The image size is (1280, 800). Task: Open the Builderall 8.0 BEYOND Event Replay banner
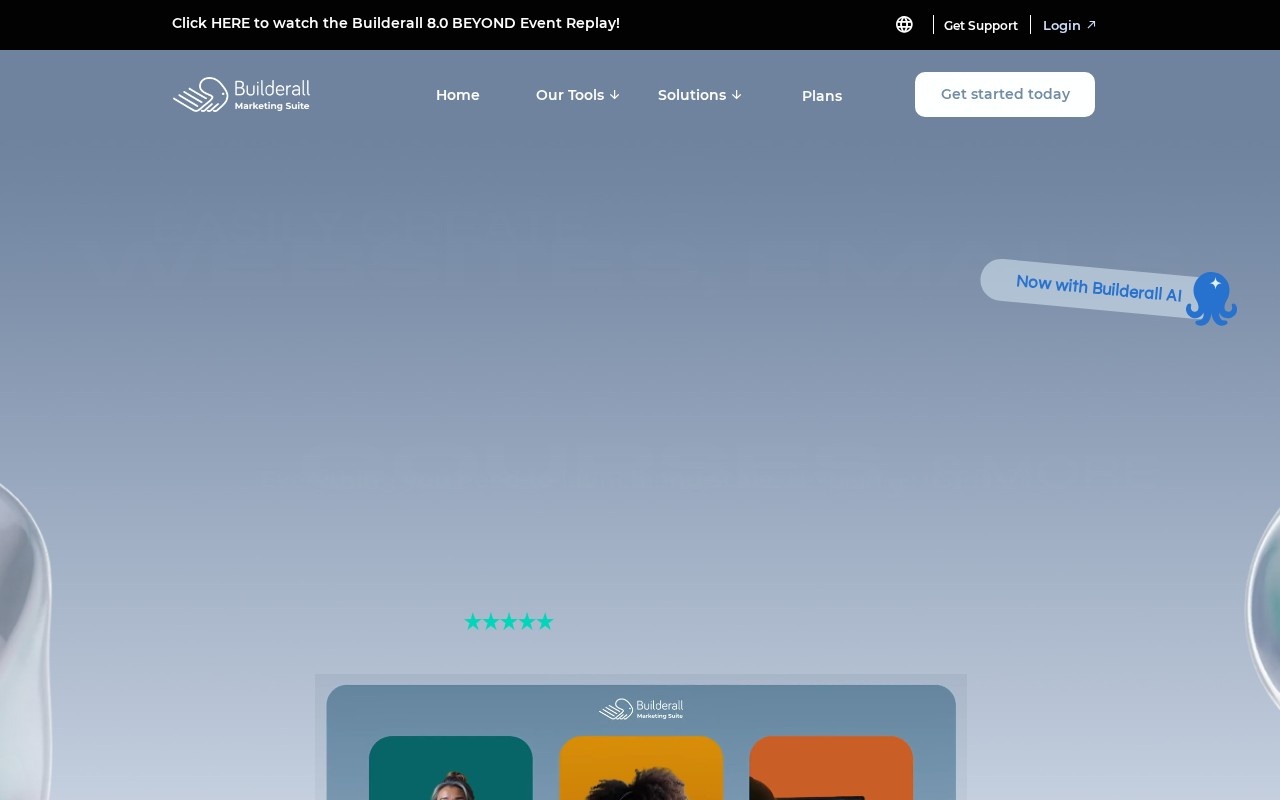pos(396,23)
